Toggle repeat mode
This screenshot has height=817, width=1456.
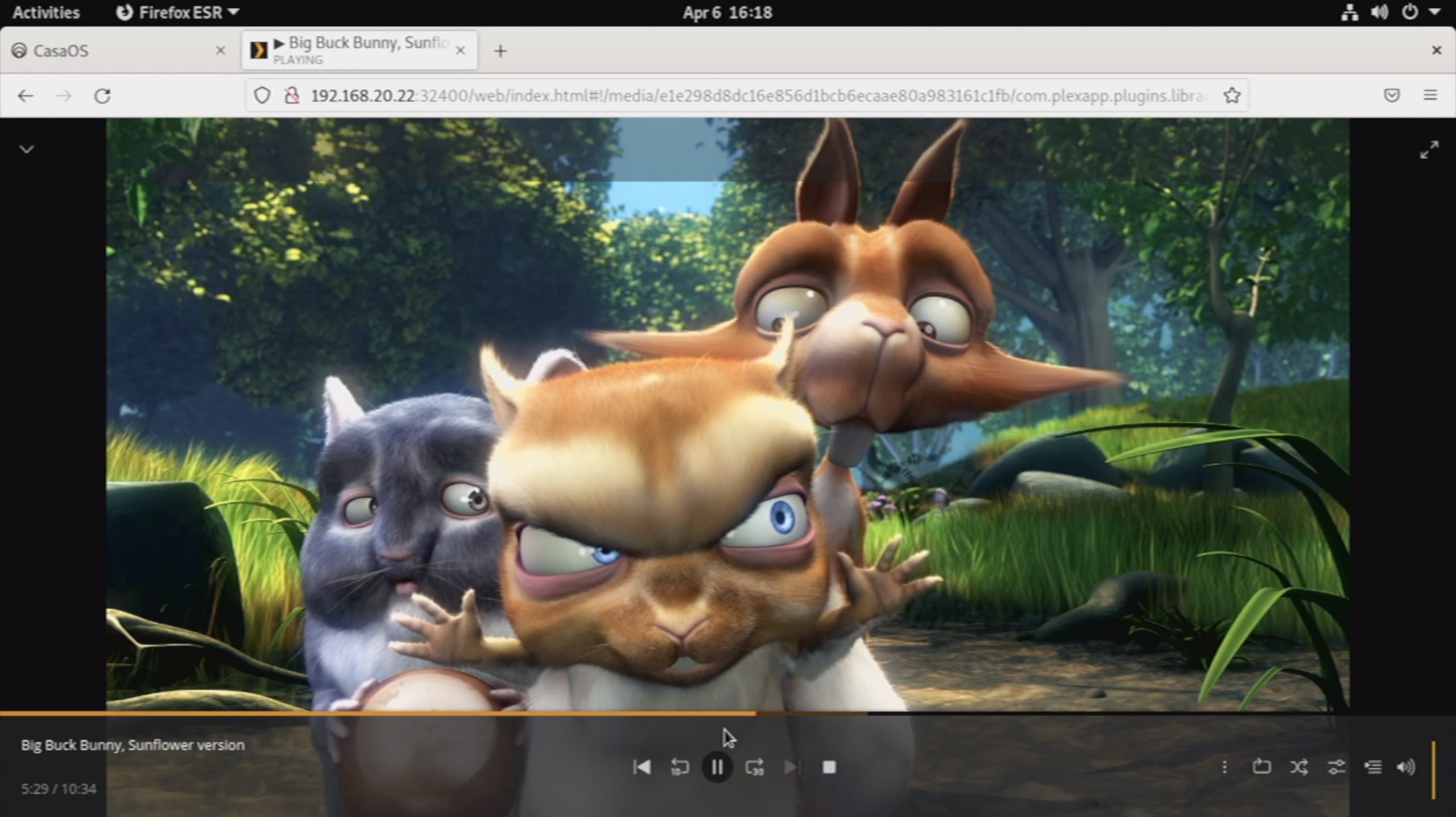[x=1261, y=767]
